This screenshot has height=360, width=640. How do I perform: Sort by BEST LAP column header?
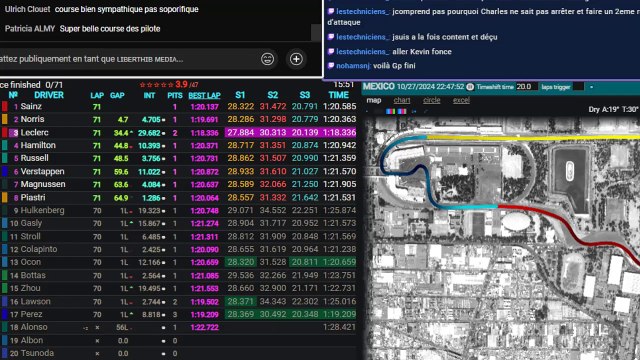click(204, 96)
